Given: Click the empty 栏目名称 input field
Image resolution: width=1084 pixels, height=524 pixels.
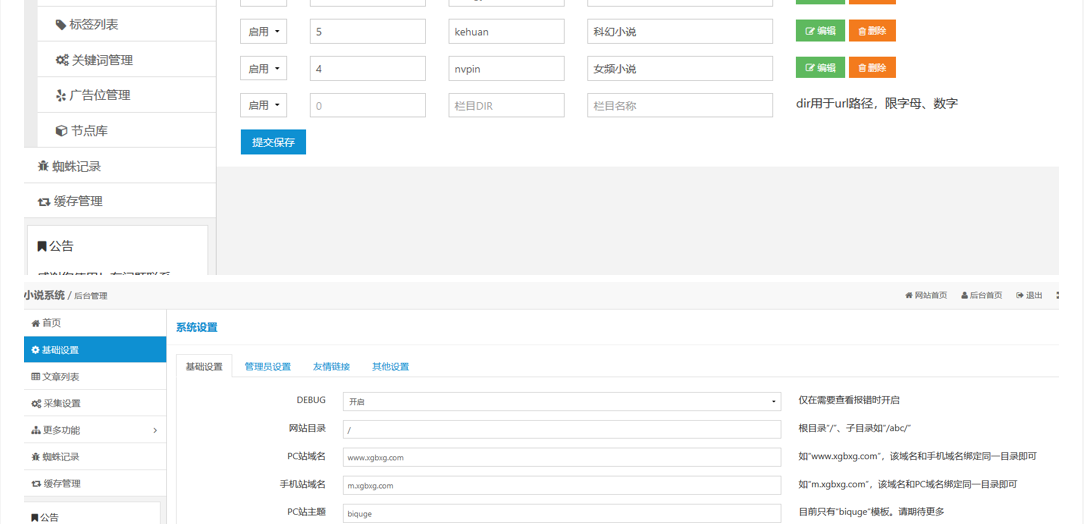Looking at the screenshot, I should point(680,105).
